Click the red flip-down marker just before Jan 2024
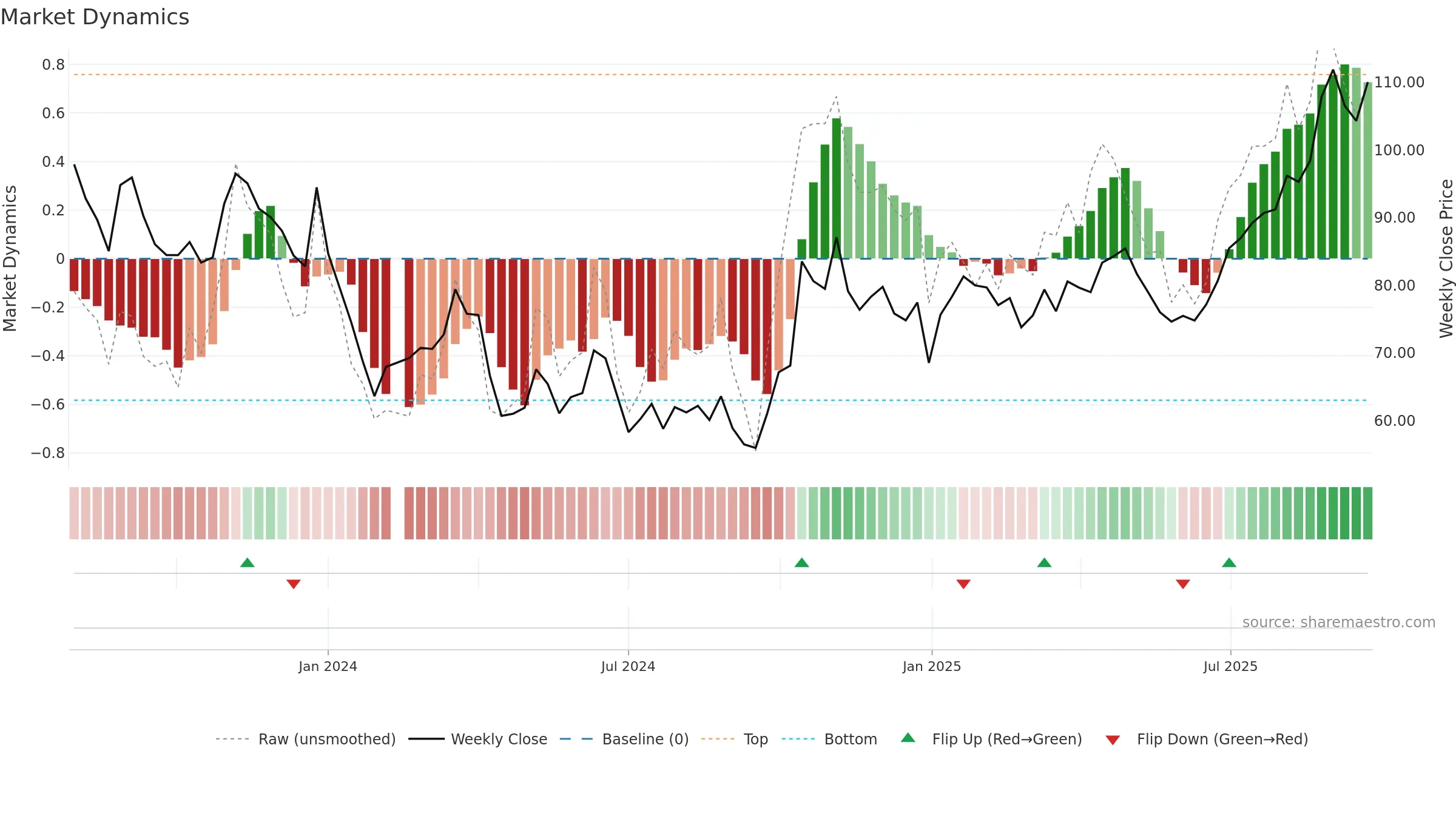The height and width of the screenshot is (819, 1456). 294,584
